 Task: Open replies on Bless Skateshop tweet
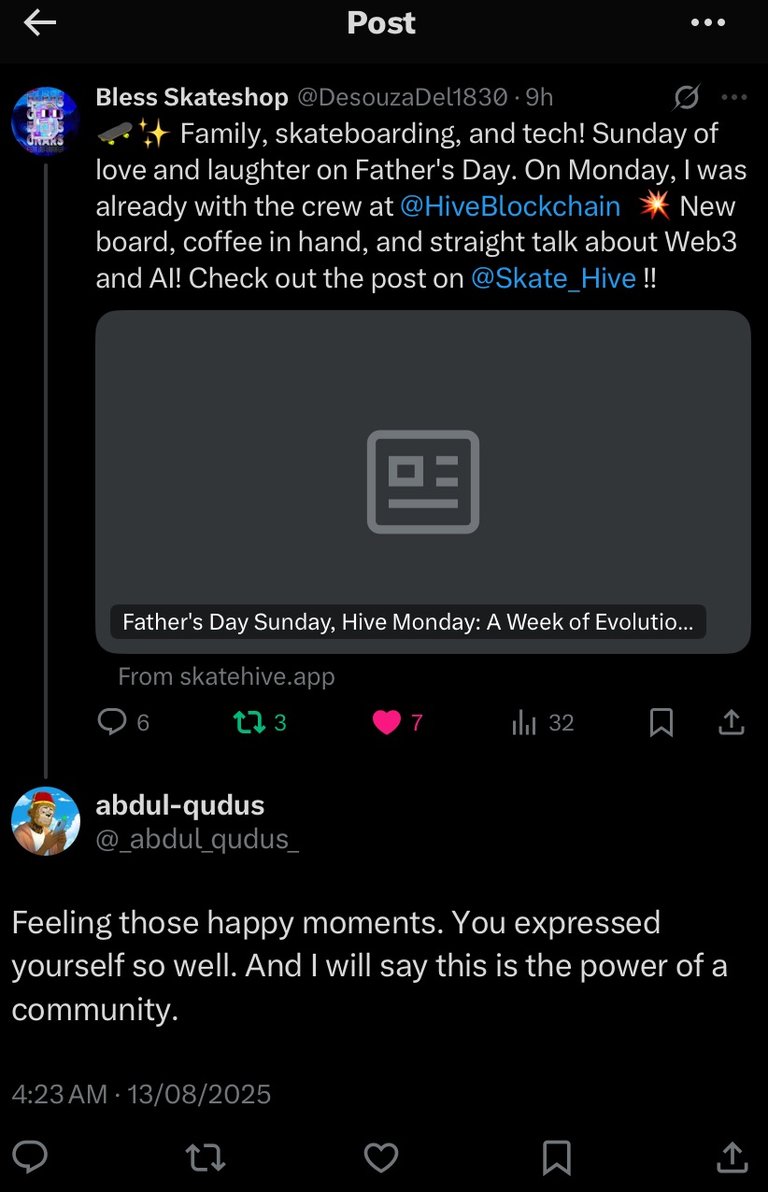tap(113, 722)
